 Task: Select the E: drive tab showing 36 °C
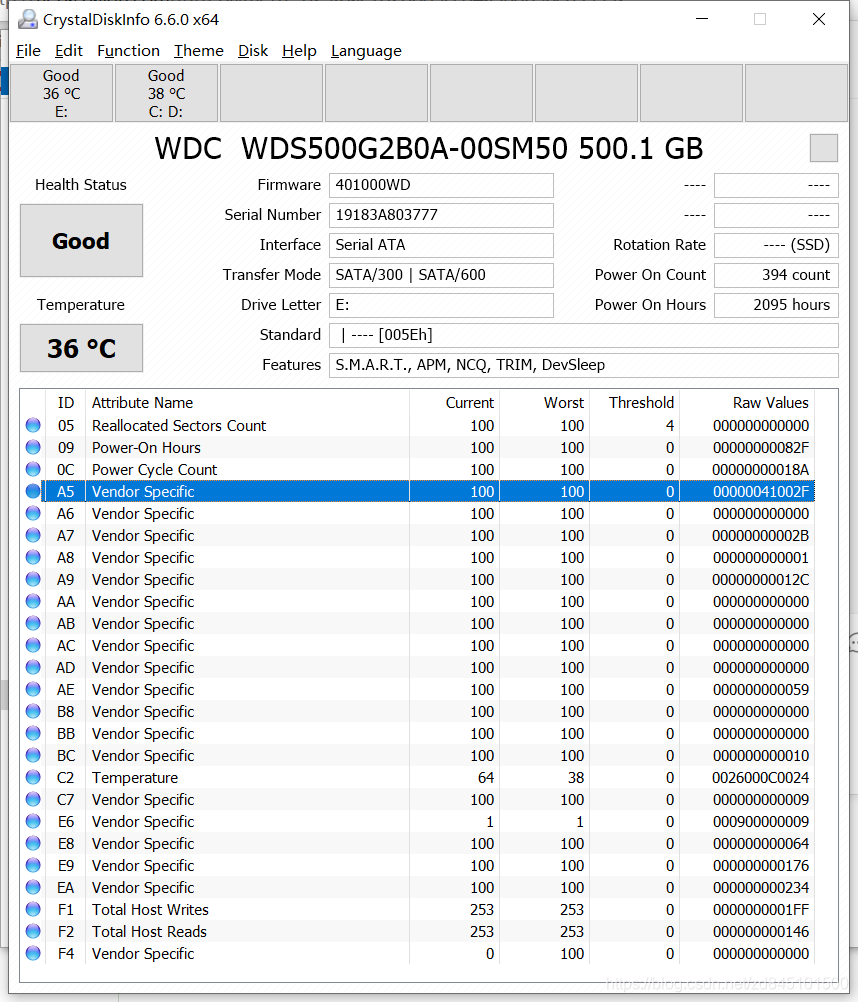coord(61,93)
